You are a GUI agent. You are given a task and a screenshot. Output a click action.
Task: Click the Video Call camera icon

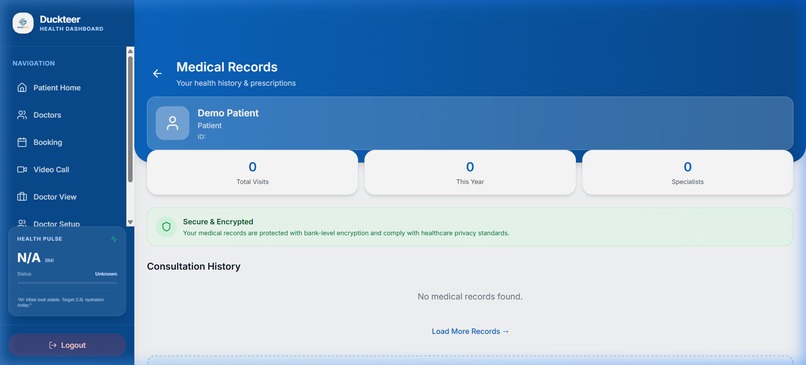tap(22, 169)
